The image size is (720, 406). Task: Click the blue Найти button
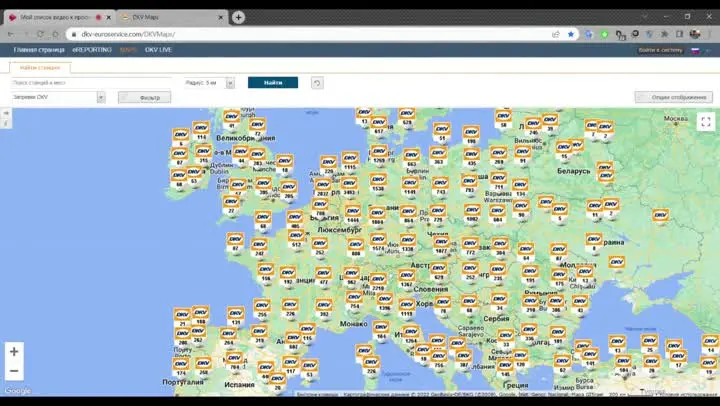tap(273, 83)
